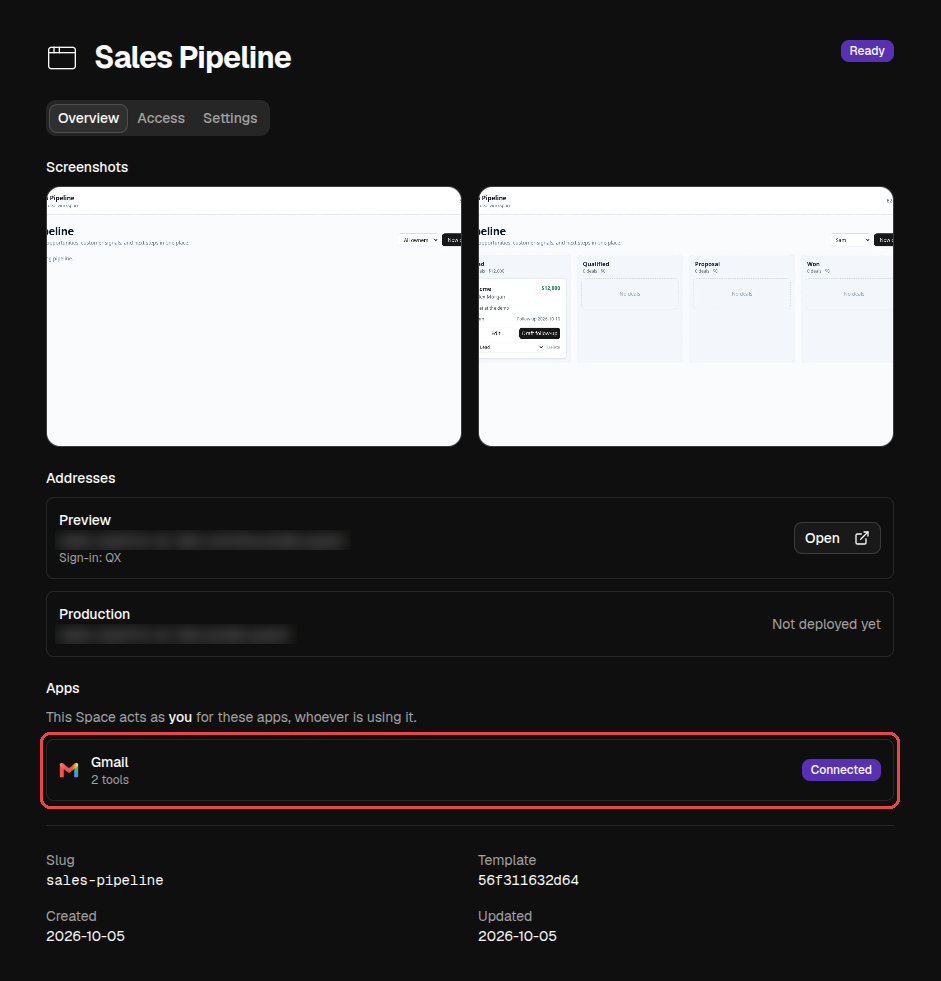Click the Screenshots section heading
The width and height of the screenshot is (941, 981).
pyautogui.click(x=87, y=168)
